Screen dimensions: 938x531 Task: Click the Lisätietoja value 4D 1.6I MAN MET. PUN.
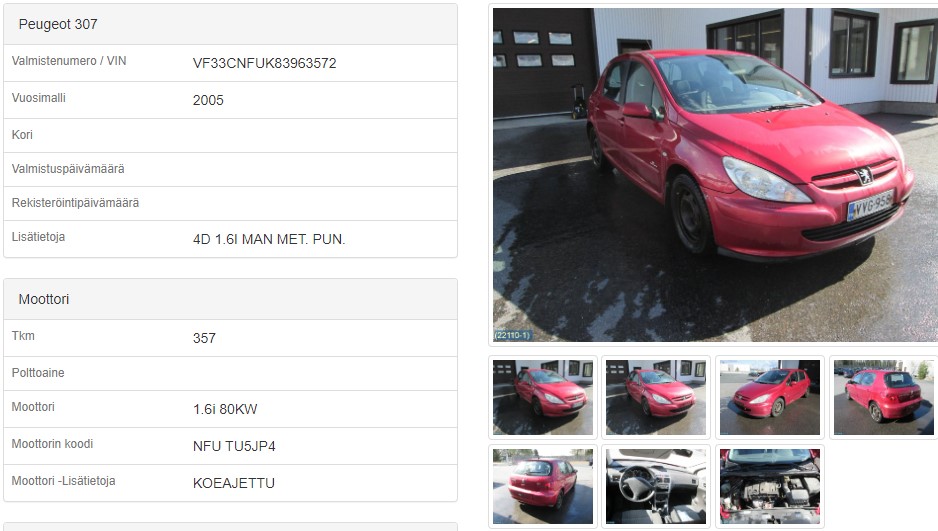[x=269, y=239]
